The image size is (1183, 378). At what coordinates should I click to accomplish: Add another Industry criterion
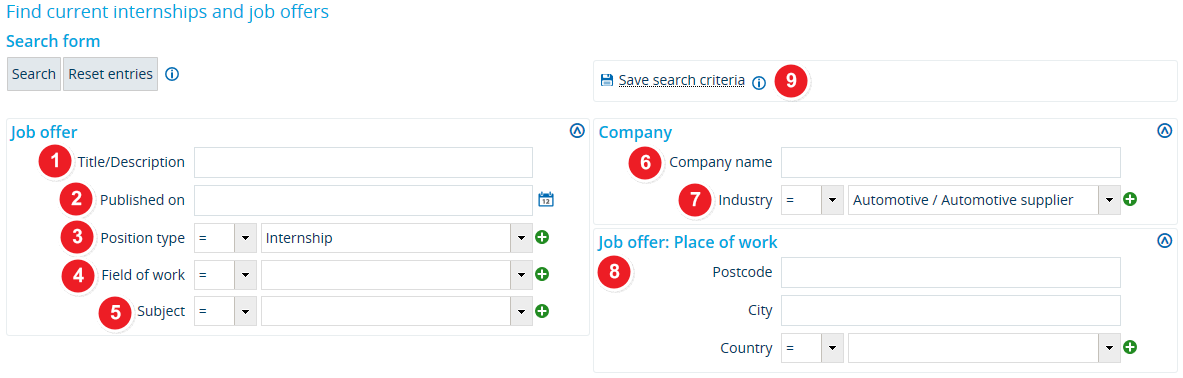click(1129, 200)
